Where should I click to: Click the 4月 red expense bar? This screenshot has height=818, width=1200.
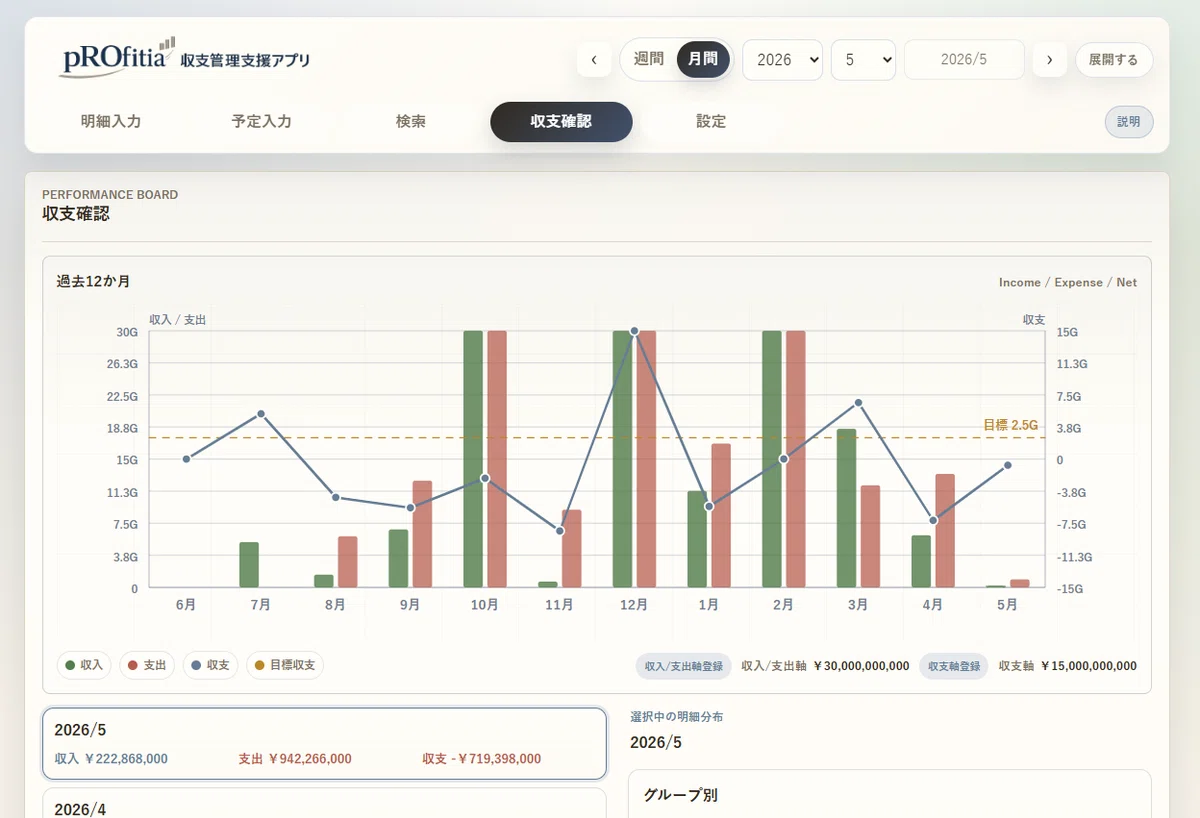(x=945, y=530)
